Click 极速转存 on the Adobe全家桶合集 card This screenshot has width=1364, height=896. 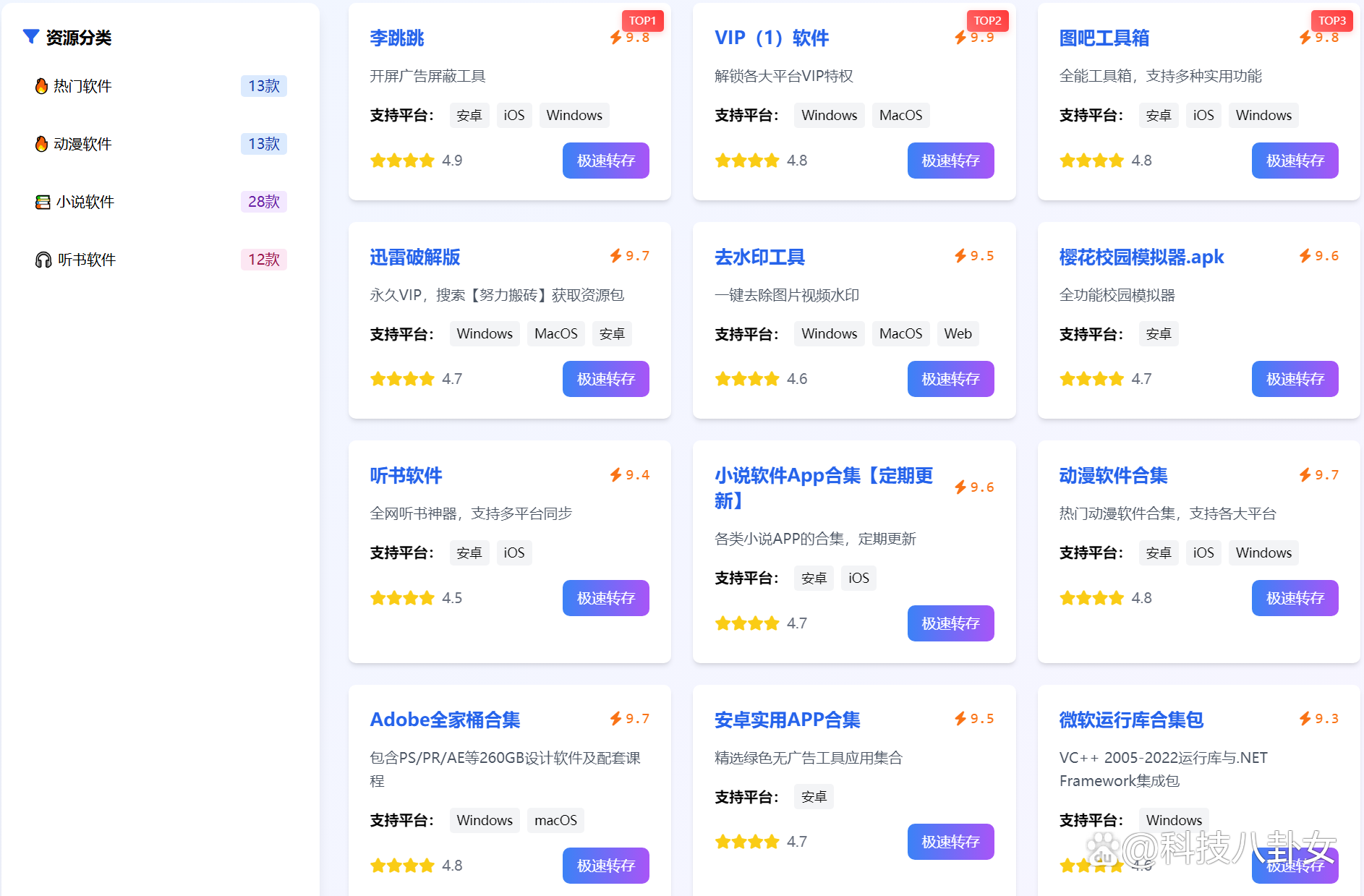coord(605,865)
